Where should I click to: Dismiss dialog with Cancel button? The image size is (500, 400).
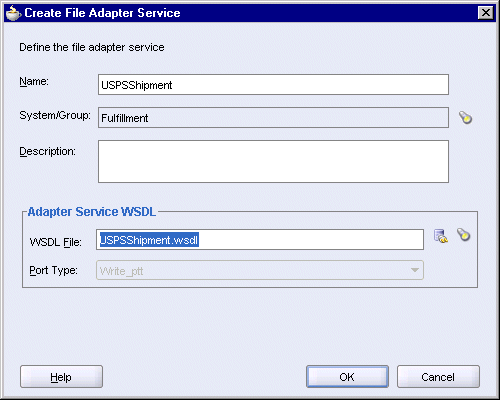click(438, 377)
